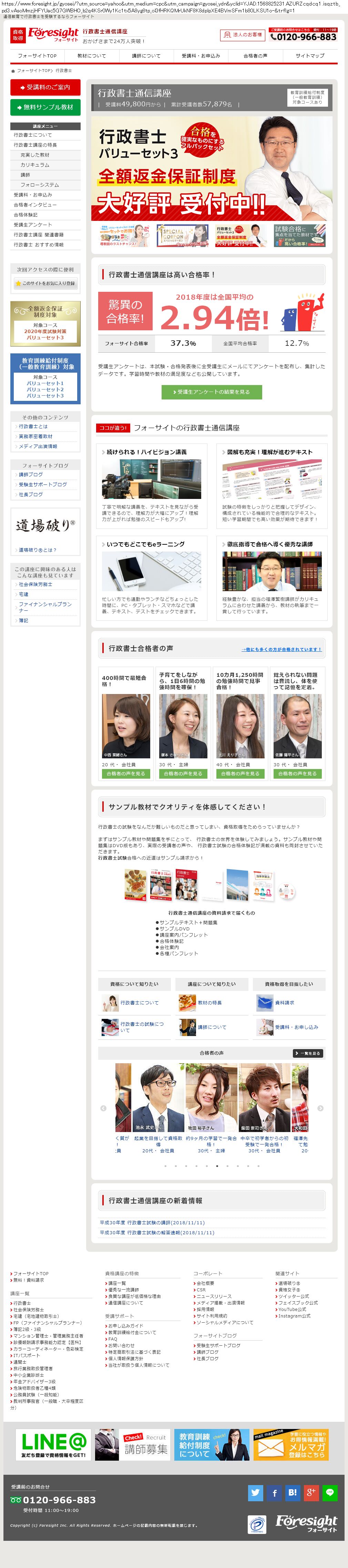Click the 全額返金保証制度 hero banner
Image resolution: width=348 pixels, height=1568 pixels.
pos(212,169)
